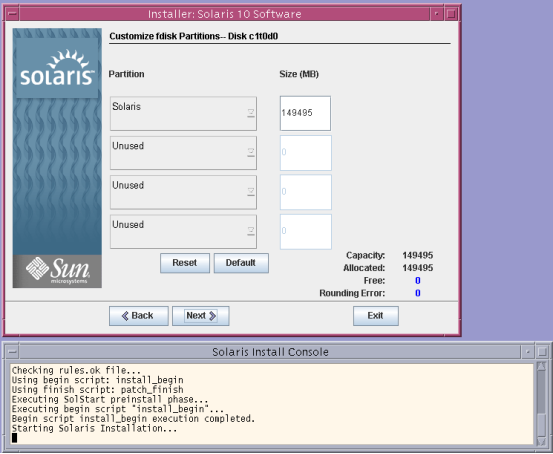553x454 pixels.
Task: Click 'Begin script install_begin execution completed.' line
Action: (x=133, y=419)
